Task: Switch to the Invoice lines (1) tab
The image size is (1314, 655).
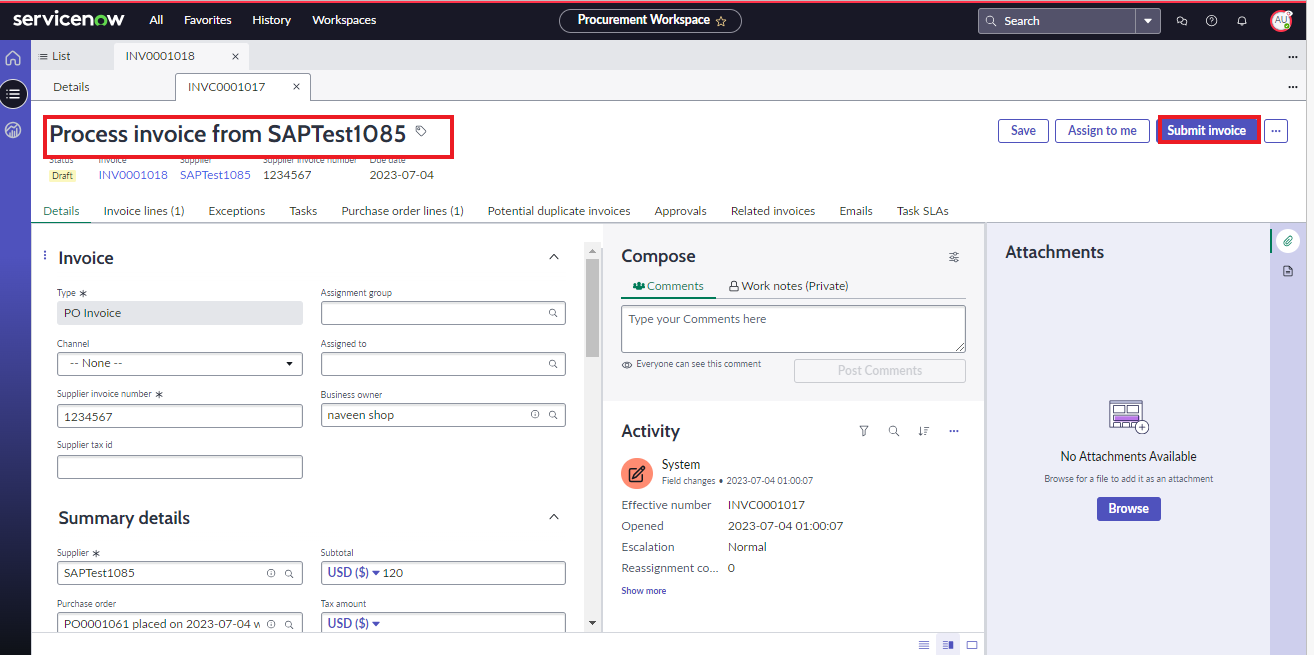Action: 144,211
